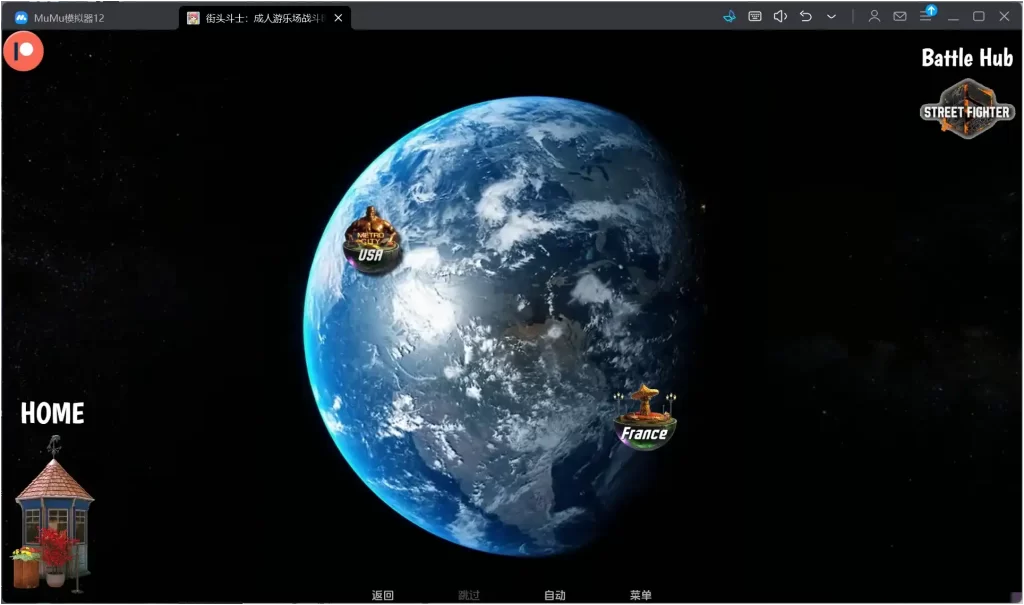The width and height of the screenshot is (1024, 605).
Task: Expand the chevron dropdown in the title bar
Action: 831,16
